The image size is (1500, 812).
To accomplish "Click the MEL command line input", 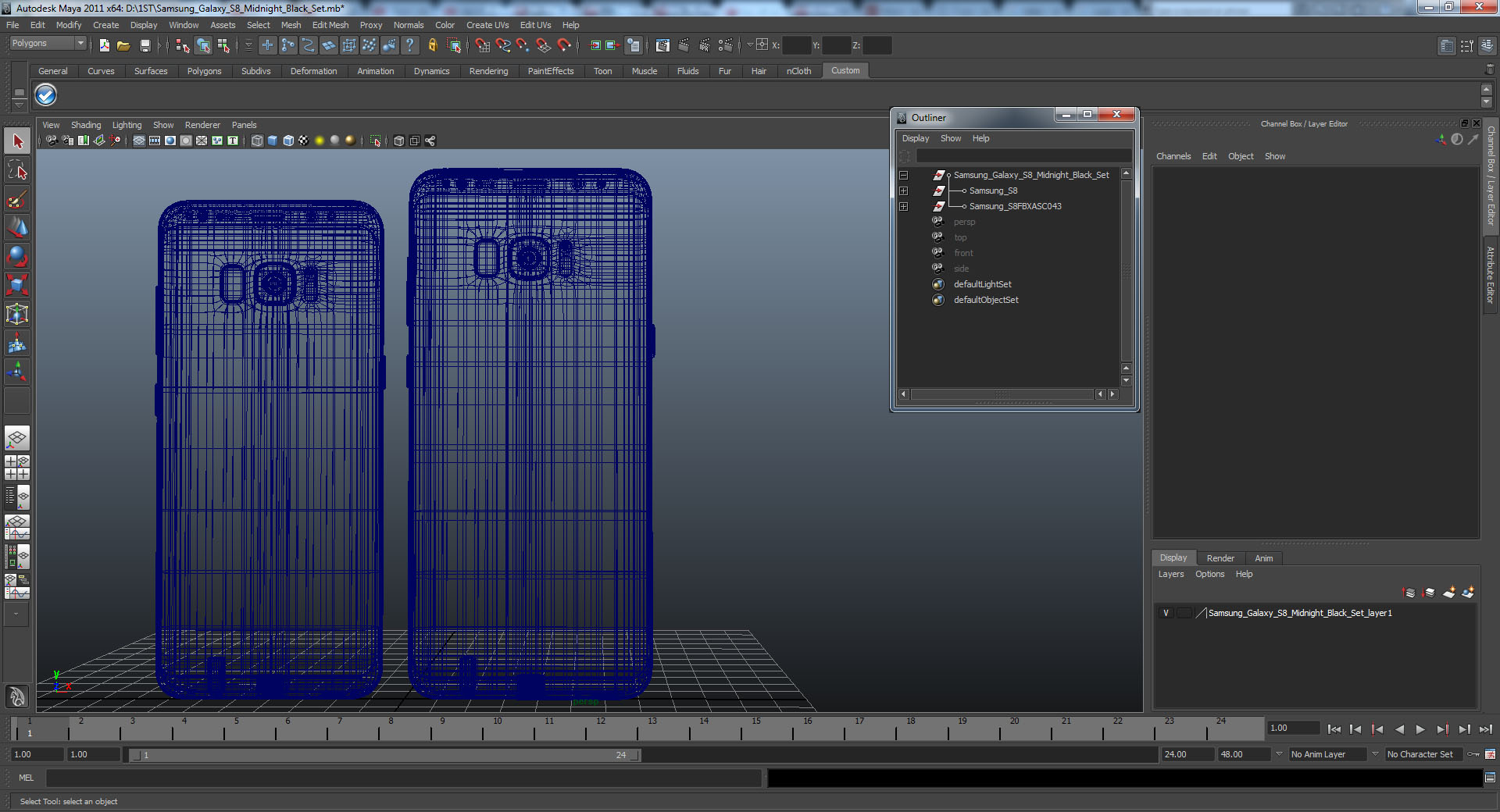I will coord(403,778).
